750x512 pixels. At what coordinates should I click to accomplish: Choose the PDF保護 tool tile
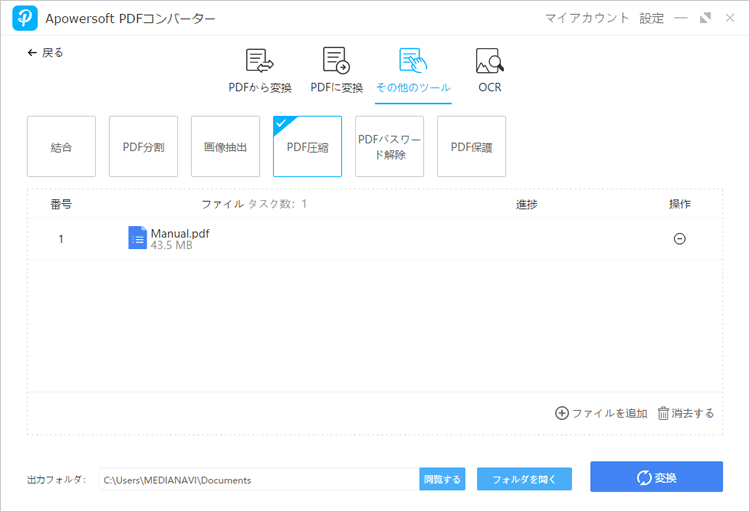point(472,146)
